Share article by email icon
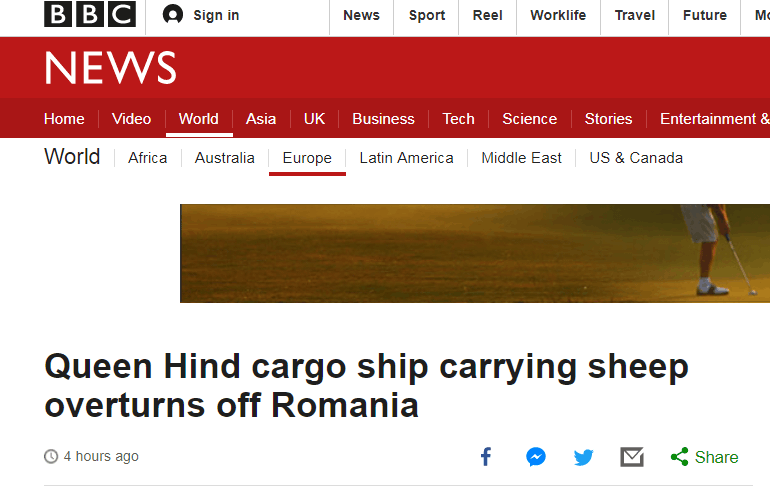This screenshot has width=770, height=487. click(631, 457)
